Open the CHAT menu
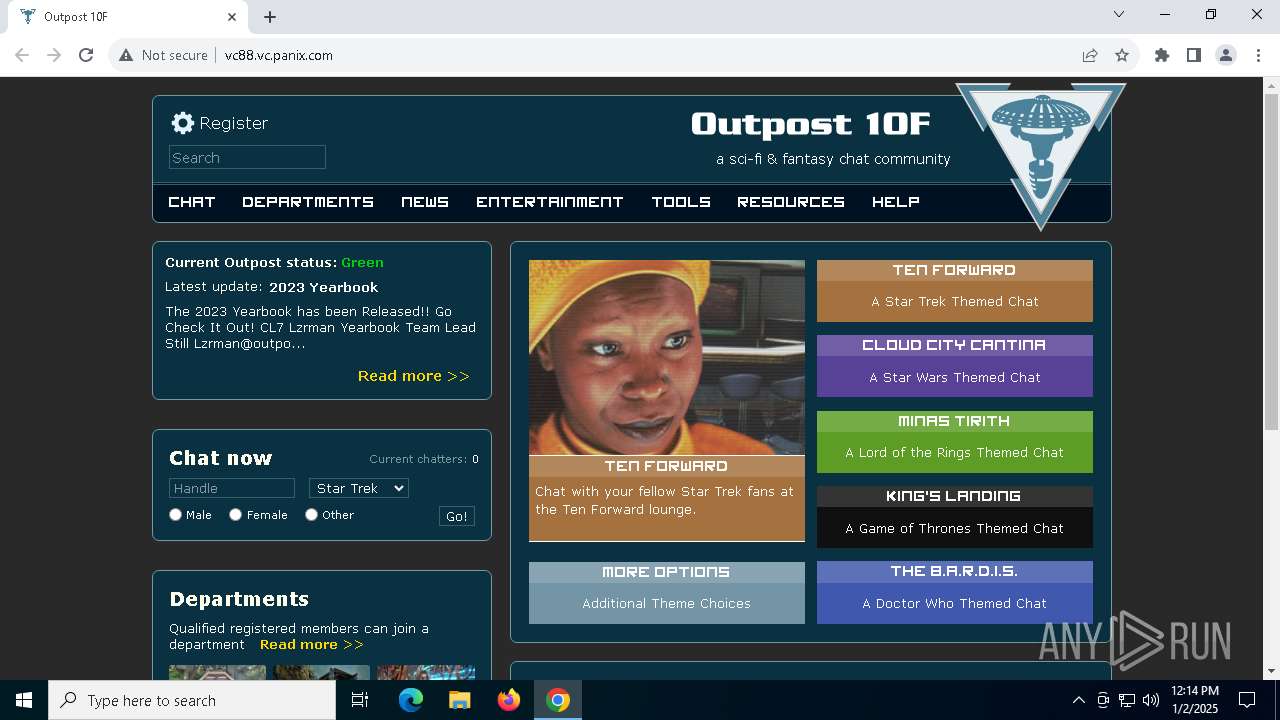The height and width of the screenshot is (720, 1280). click(192, 202)
